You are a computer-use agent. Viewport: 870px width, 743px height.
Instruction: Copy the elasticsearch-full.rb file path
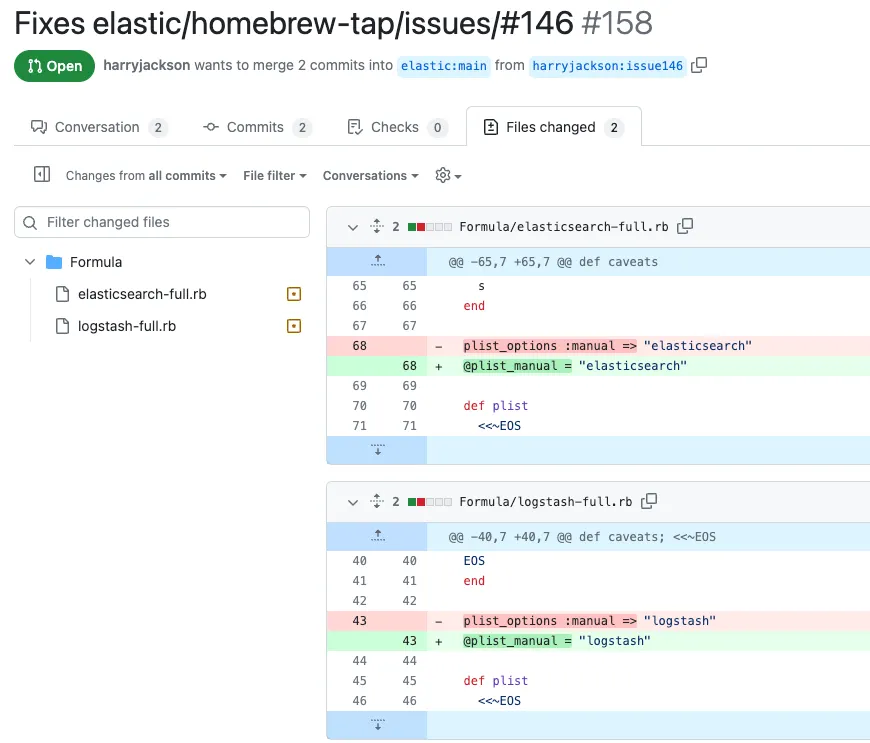pyautogui.click(x=685, y=226)
